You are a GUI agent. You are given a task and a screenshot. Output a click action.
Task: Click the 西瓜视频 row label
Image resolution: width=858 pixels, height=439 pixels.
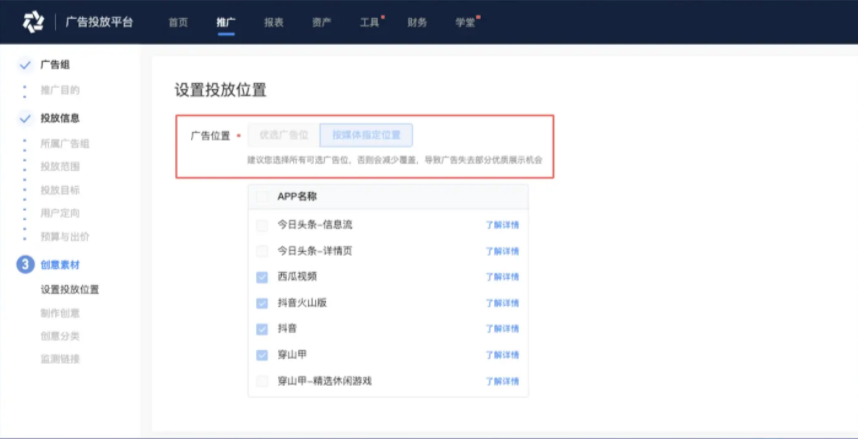[297, 276]
